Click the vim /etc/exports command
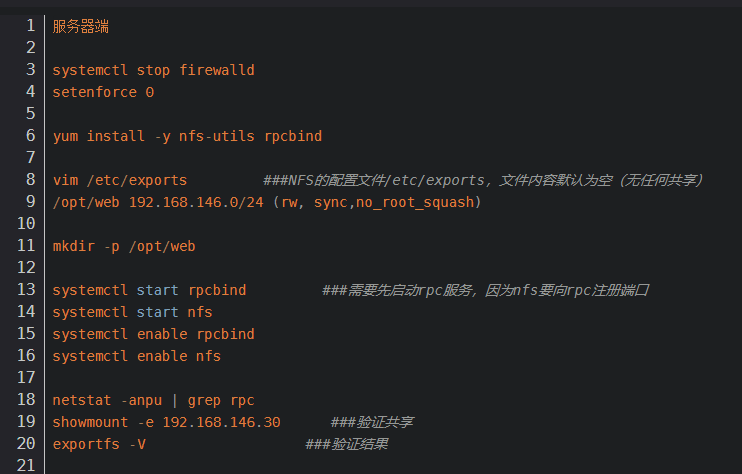 (x=120, y=180)
